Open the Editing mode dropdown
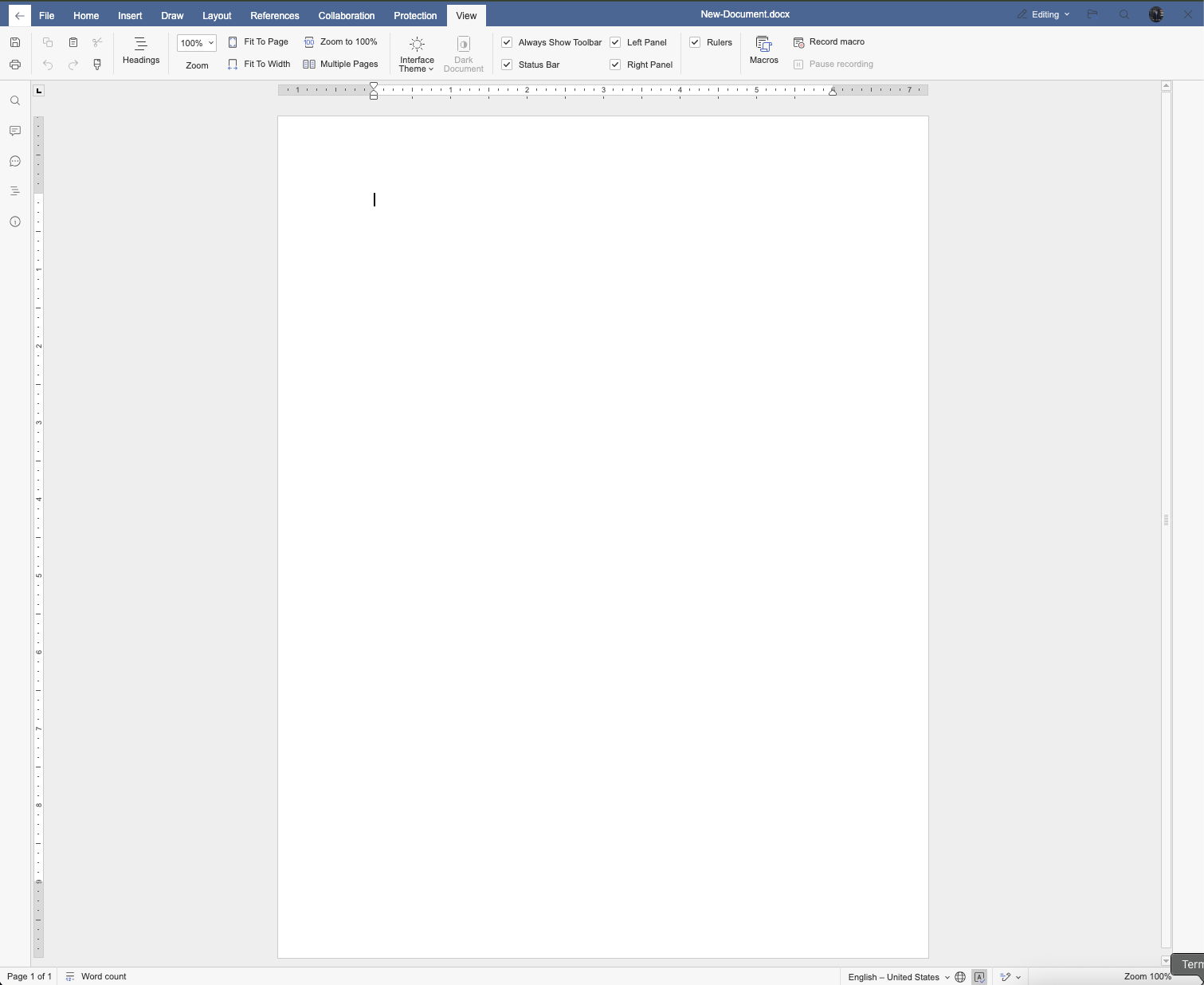The height and width of the screenshot is (985, 1204). (1044, 14)
